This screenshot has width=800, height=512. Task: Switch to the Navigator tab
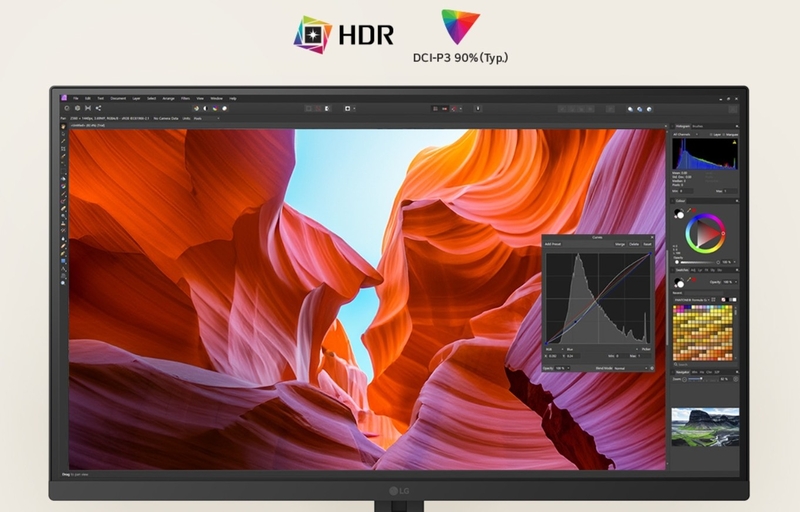[682, 372]
